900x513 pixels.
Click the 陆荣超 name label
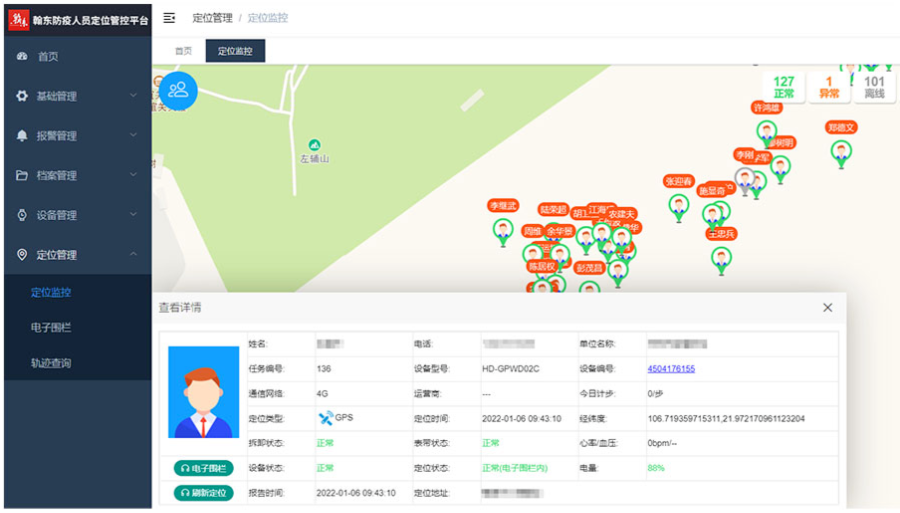pyautogui.click(x=553, y=209)
